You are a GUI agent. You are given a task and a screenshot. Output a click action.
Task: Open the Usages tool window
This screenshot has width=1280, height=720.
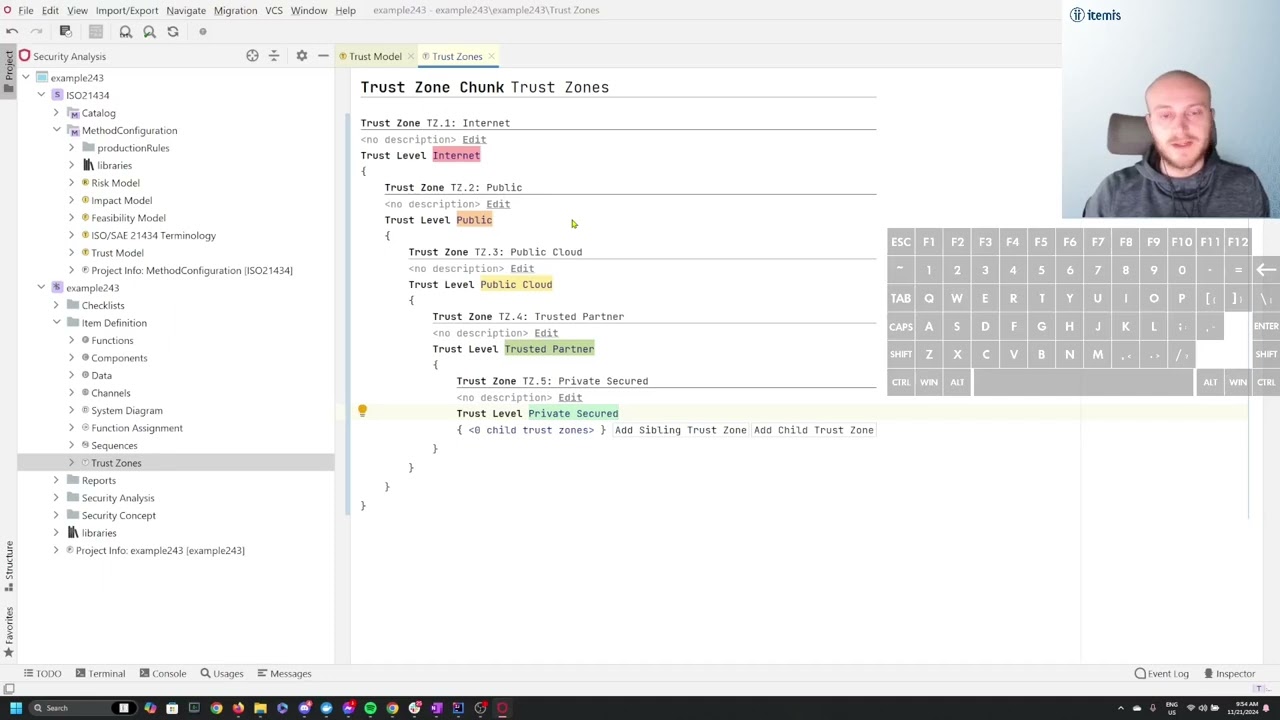221,673
